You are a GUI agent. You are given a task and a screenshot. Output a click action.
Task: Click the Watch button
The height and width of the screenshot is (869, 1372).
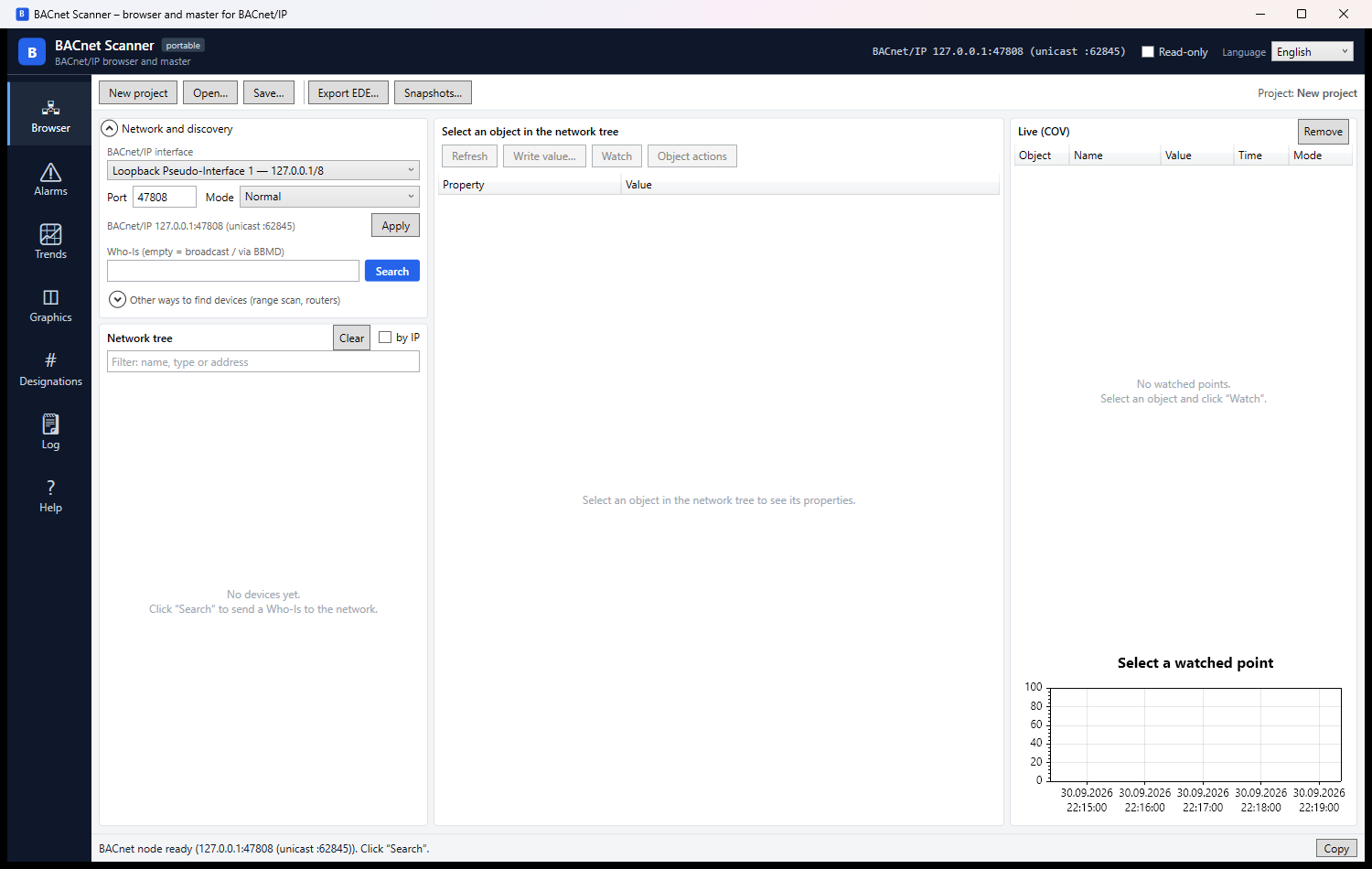617,156
